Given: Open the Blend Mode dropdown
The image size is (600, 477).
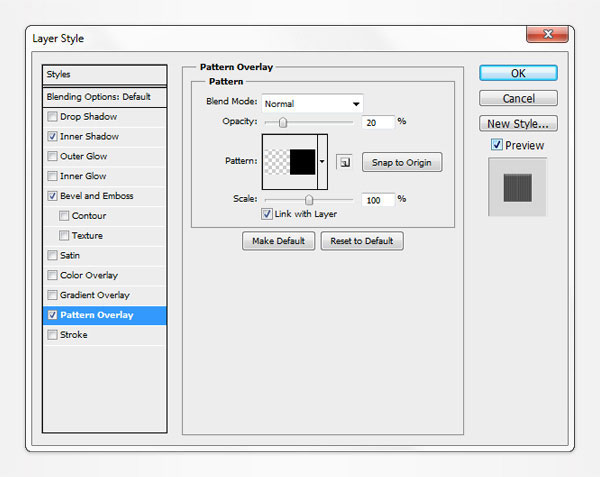Looking at the screenshot, I should (312, 103).
